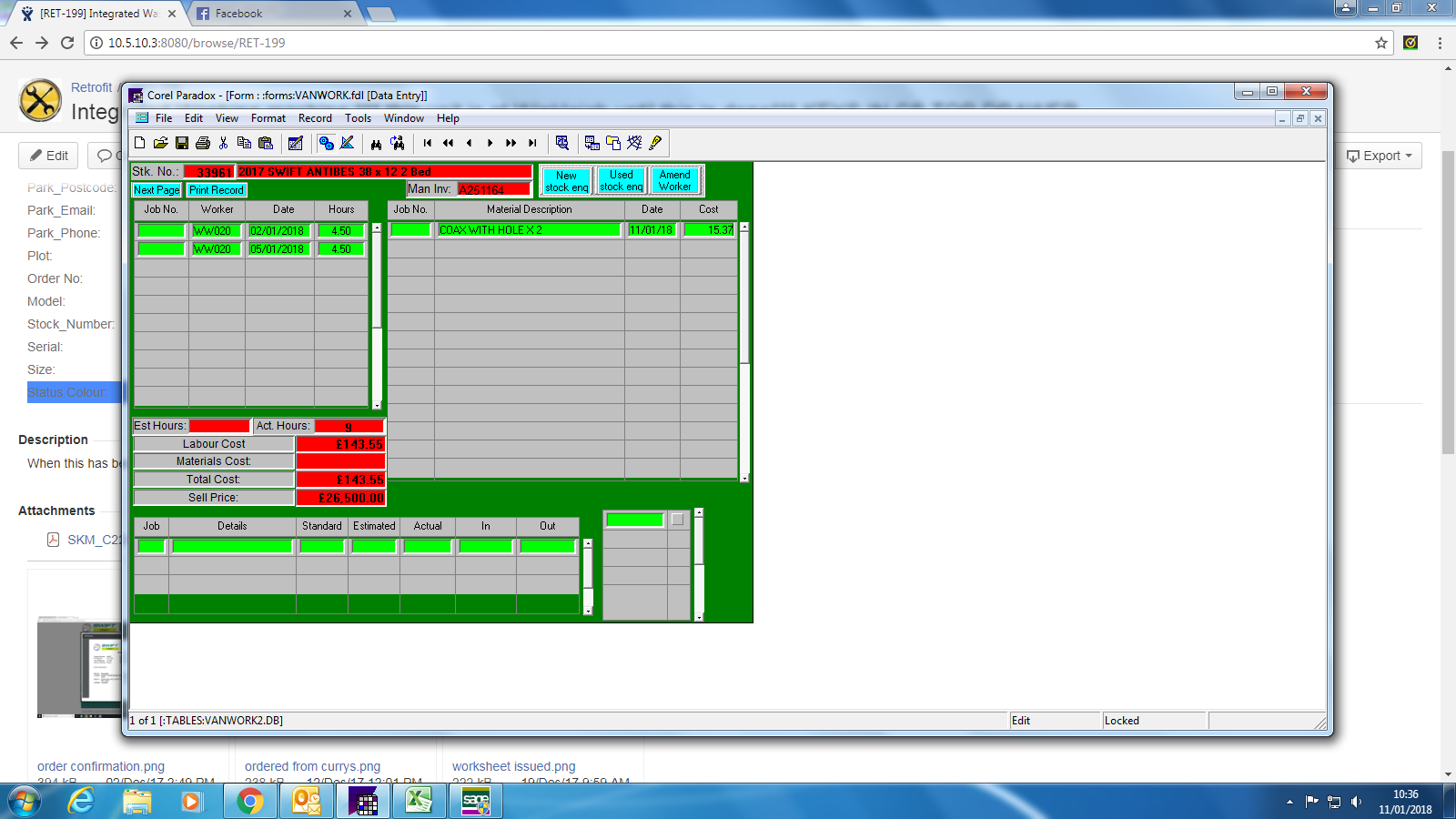Click the materials table scroll-up arrow

744,227
